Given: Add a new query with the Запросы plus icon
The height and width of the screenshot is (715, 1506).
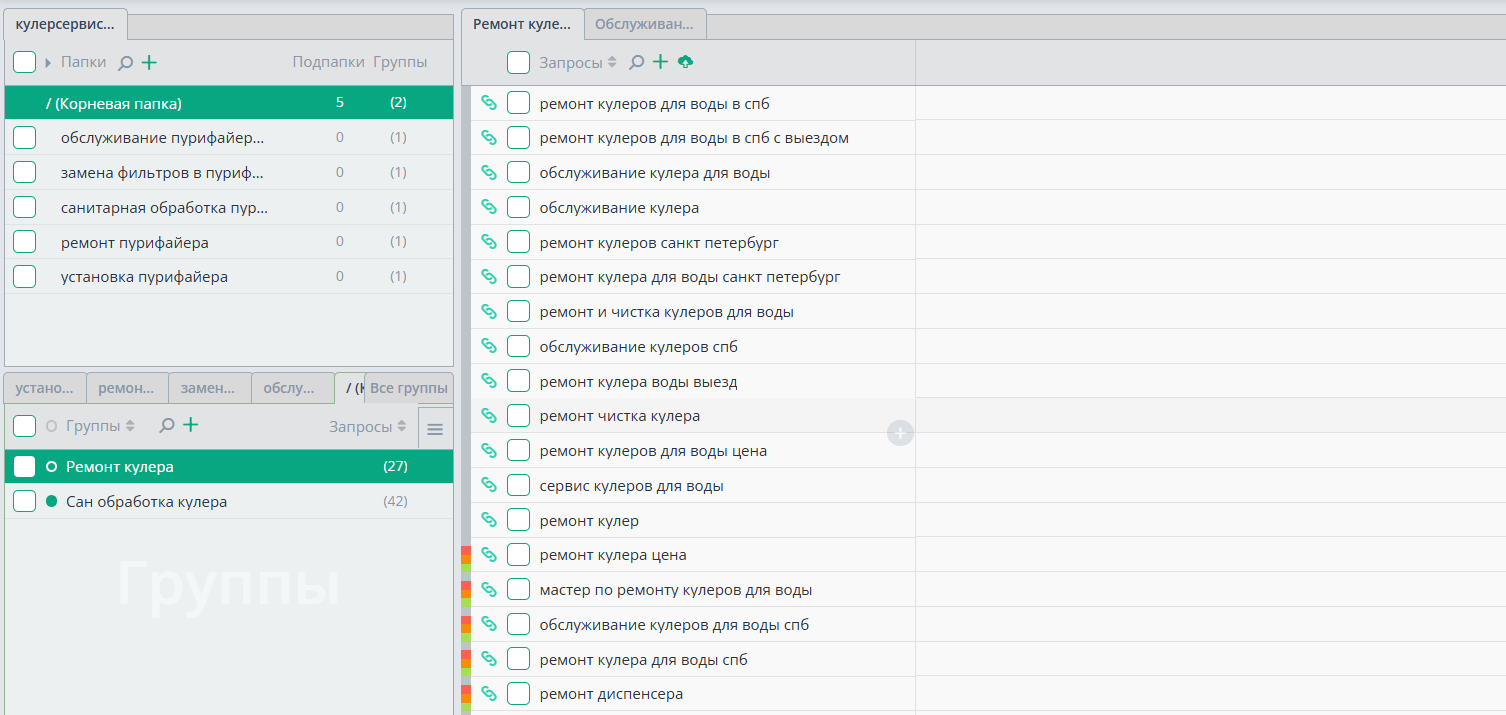Looking at the screenshot, I should tap(660, 62).
